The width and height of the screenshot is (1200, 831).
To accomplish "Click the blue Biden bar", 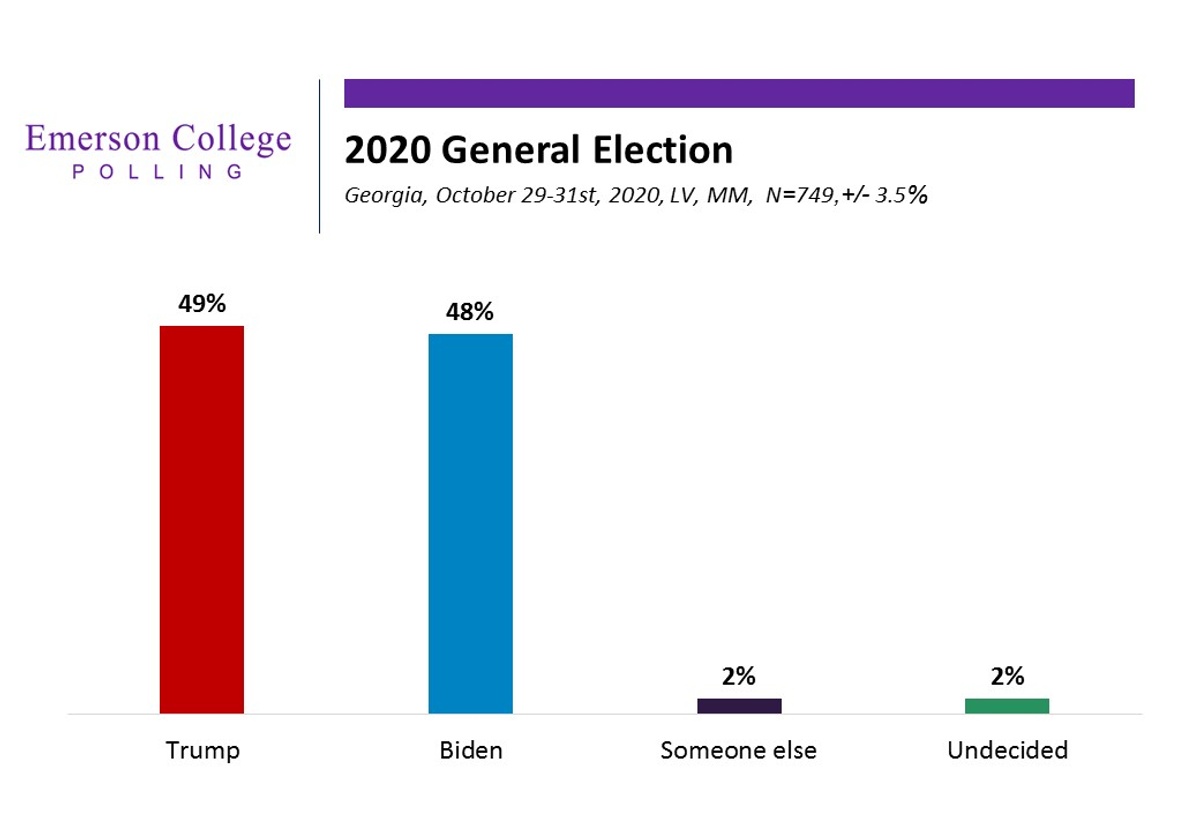I will pos(470,523).
